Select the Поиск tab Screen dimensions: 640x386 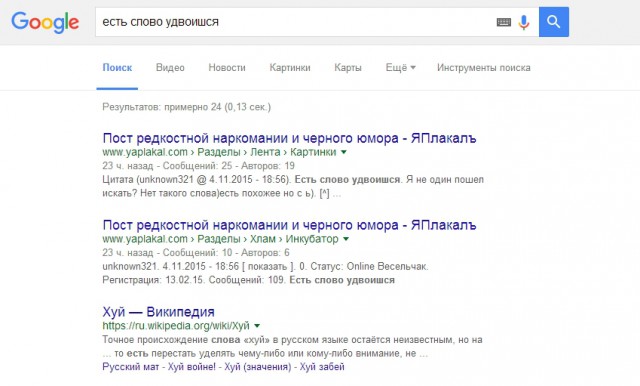click(117, 68)
